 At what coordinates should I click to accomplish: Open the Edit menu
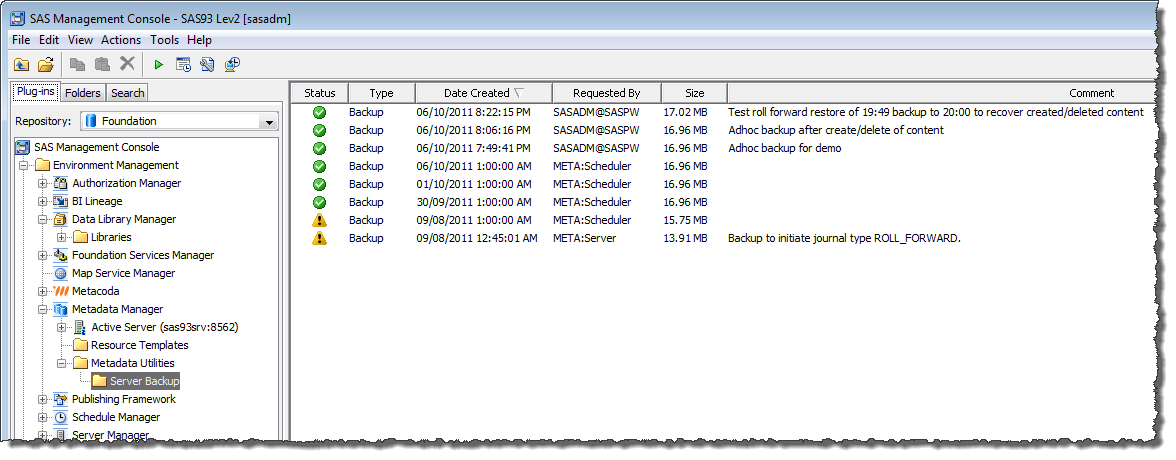pos(49,40)
